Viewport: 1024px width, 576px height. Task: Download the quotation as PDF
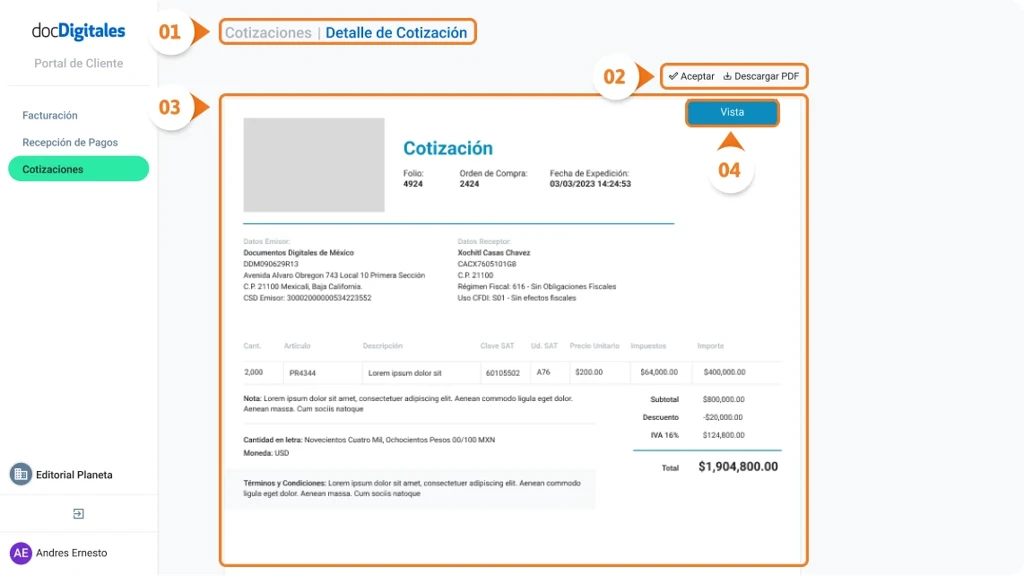pos(760,75)
